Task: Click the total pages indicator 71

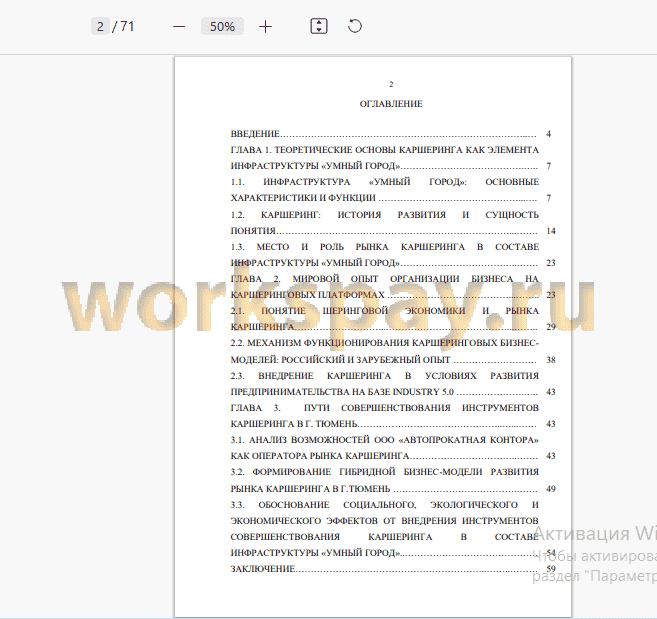Action: (127, 26)
